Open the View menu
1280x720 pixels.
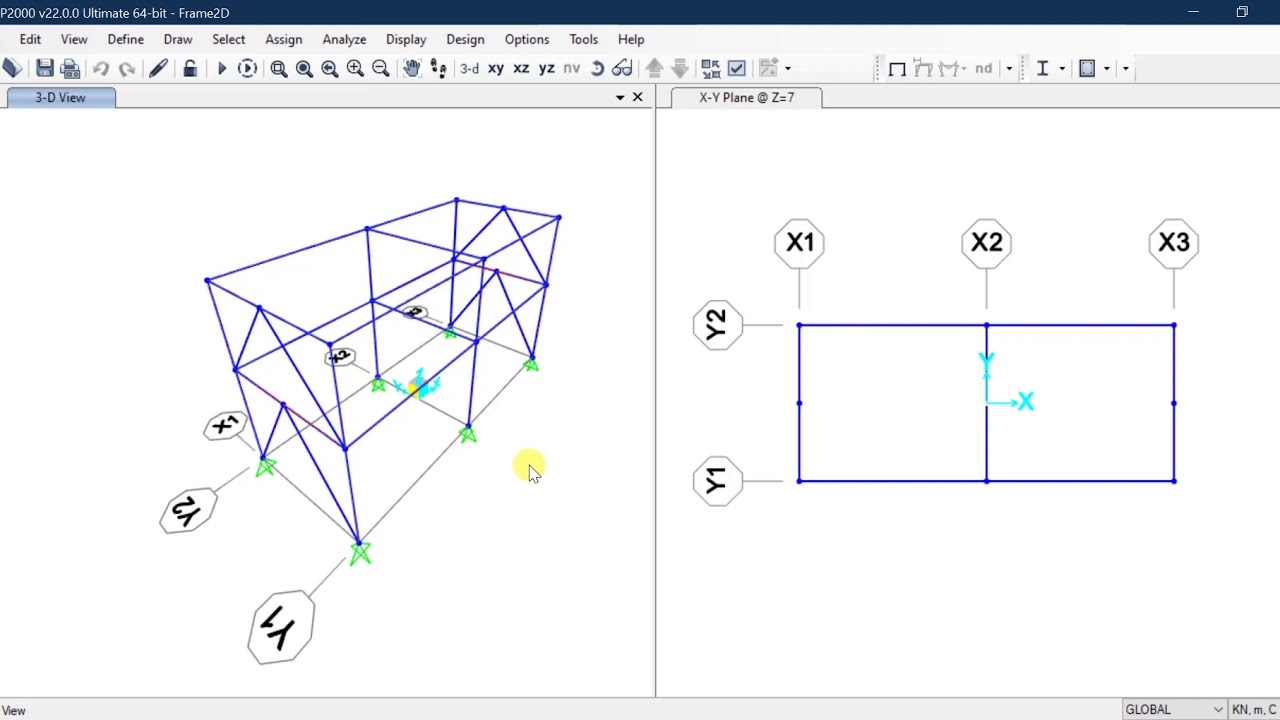tap(74, 39)
